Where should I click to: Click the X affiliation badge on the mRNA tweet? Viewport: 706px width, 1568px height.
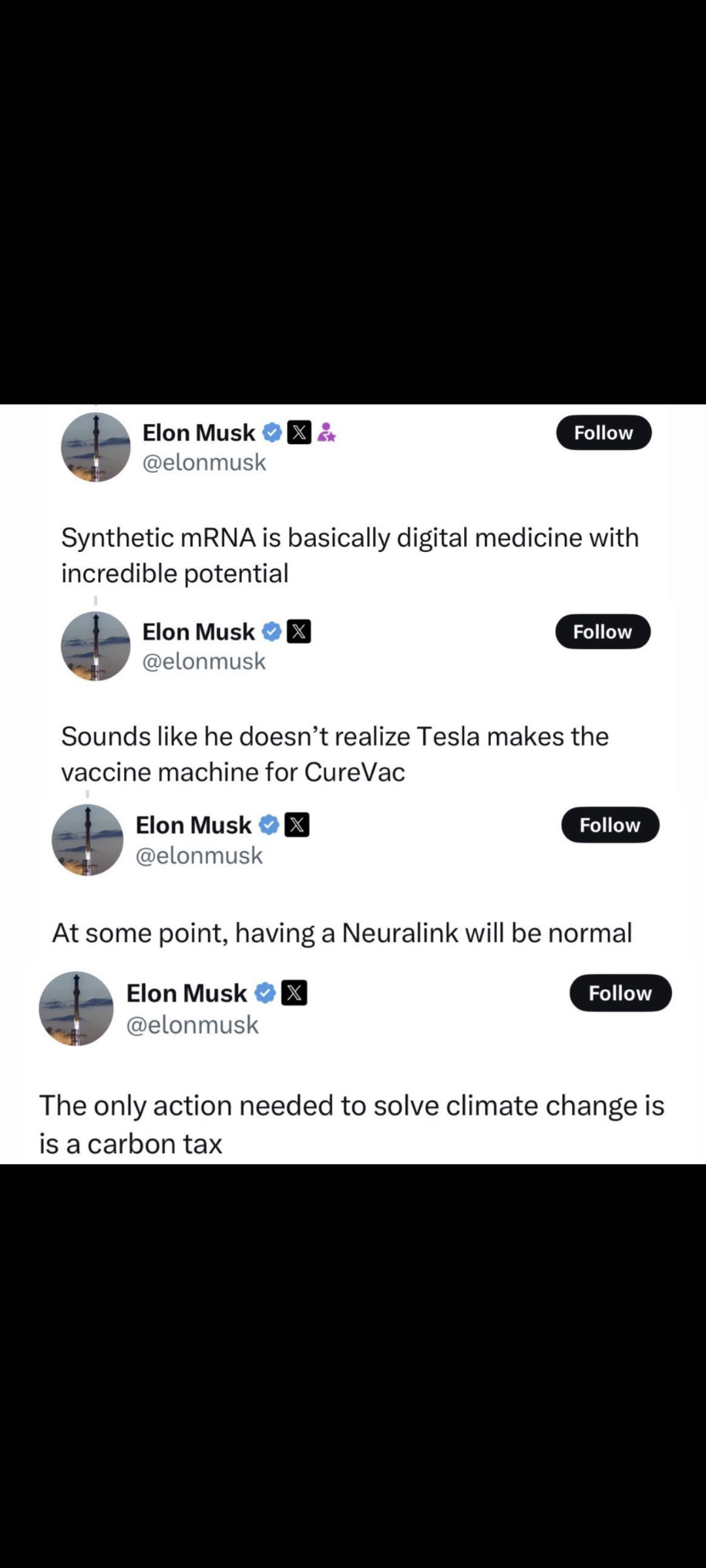tap(299, 433)
